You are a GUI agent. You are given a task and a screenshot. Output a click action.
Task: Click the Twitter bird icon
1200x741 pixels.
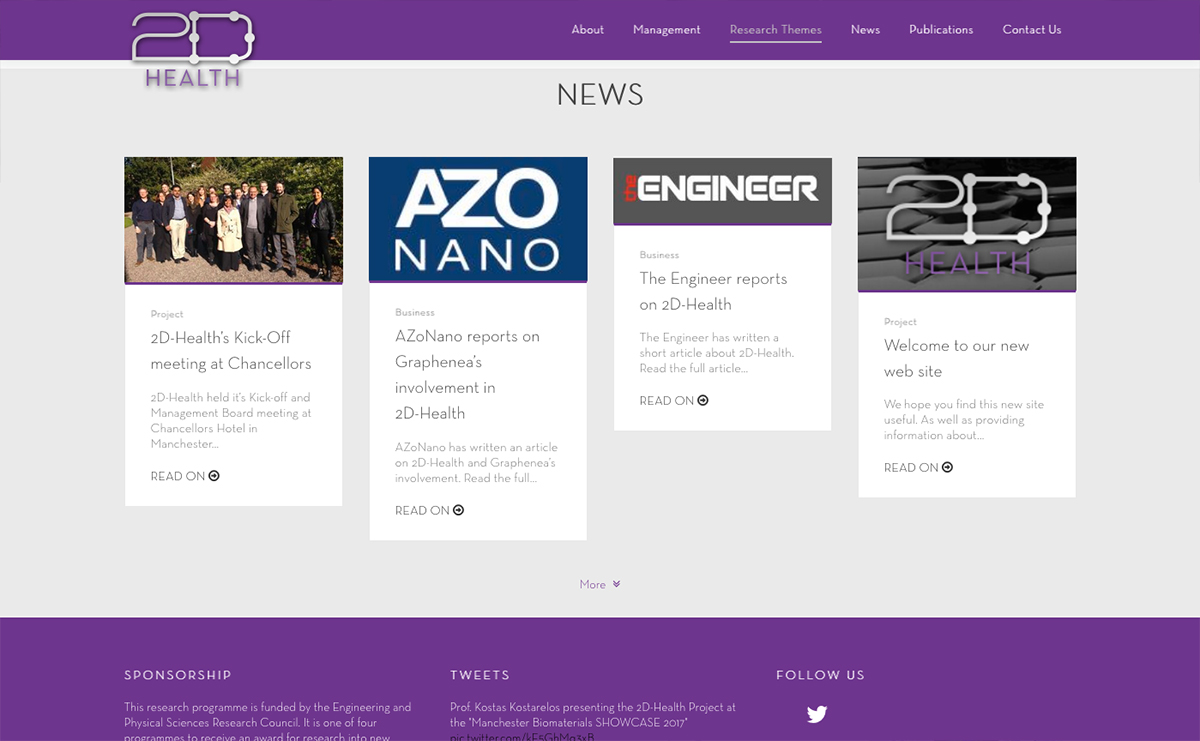click(x=817, y=714)
